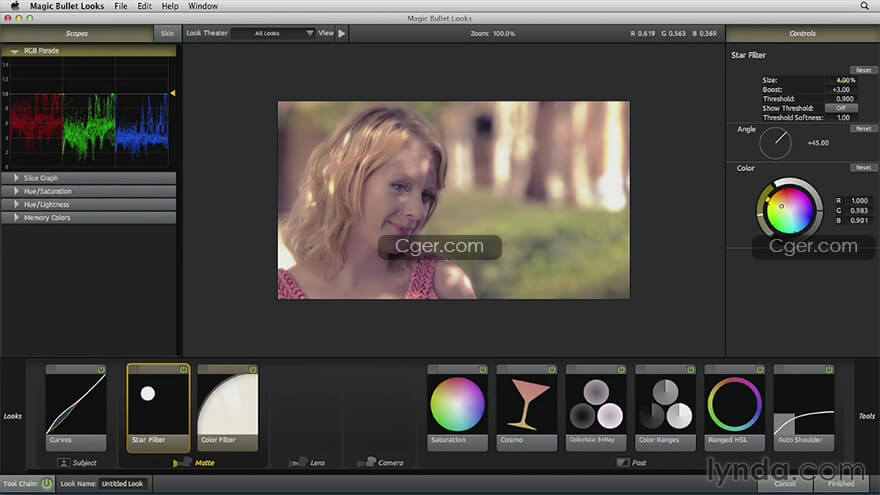The width and height of the screenshot is (880, 495).
Task: Select the Color Filter tool
Action: (228, 407)
